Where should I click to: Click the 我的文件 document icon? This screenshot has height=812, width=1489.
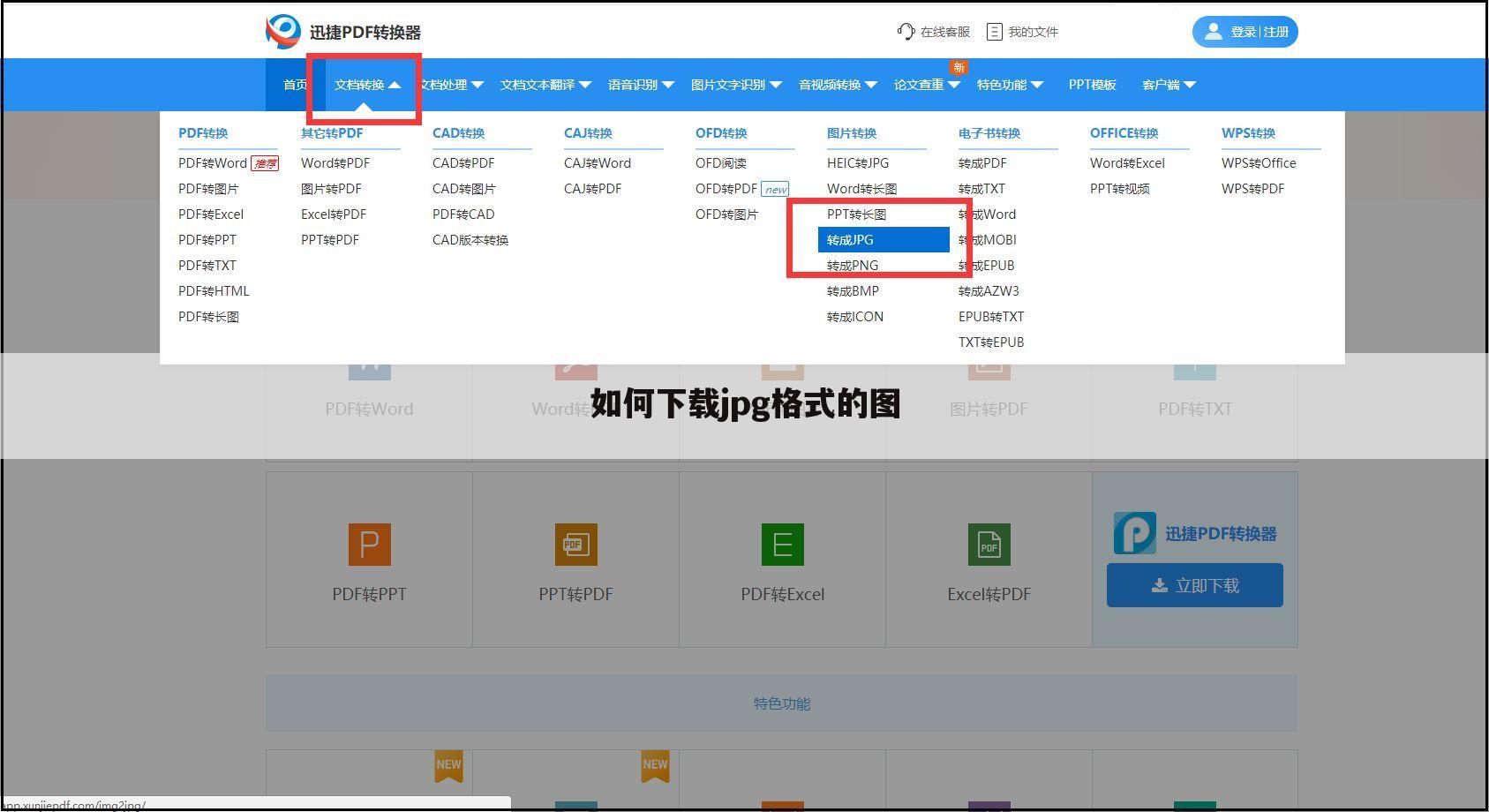coord(995,32)
